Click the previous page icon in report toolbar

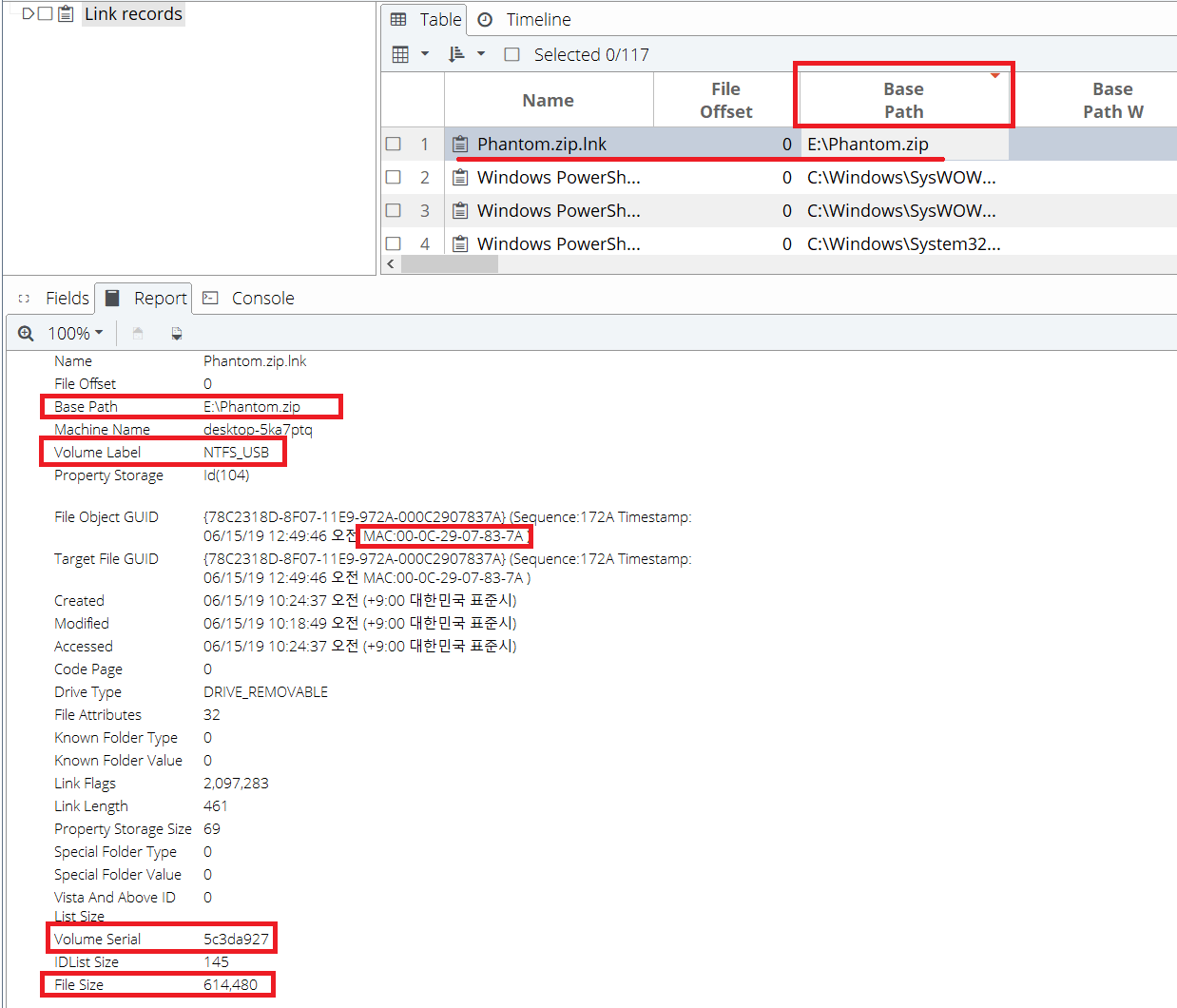pos(138,334)
